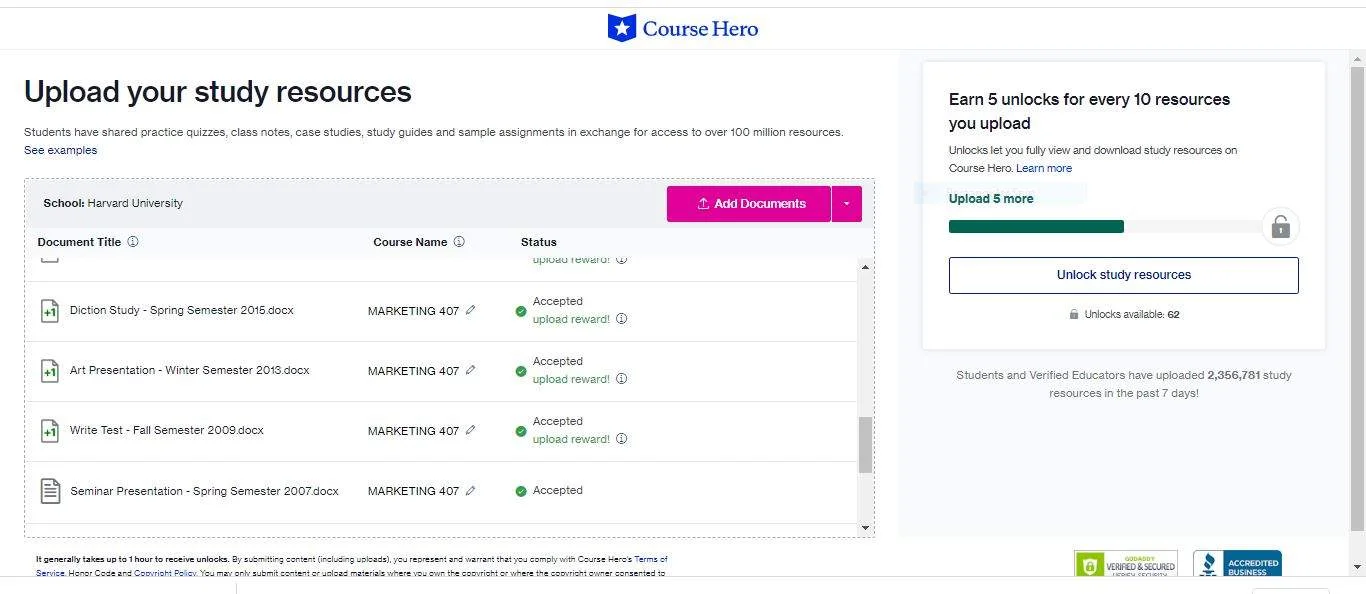Click accepted checkmark icon for Seminar Presentation

click(521, 491)
